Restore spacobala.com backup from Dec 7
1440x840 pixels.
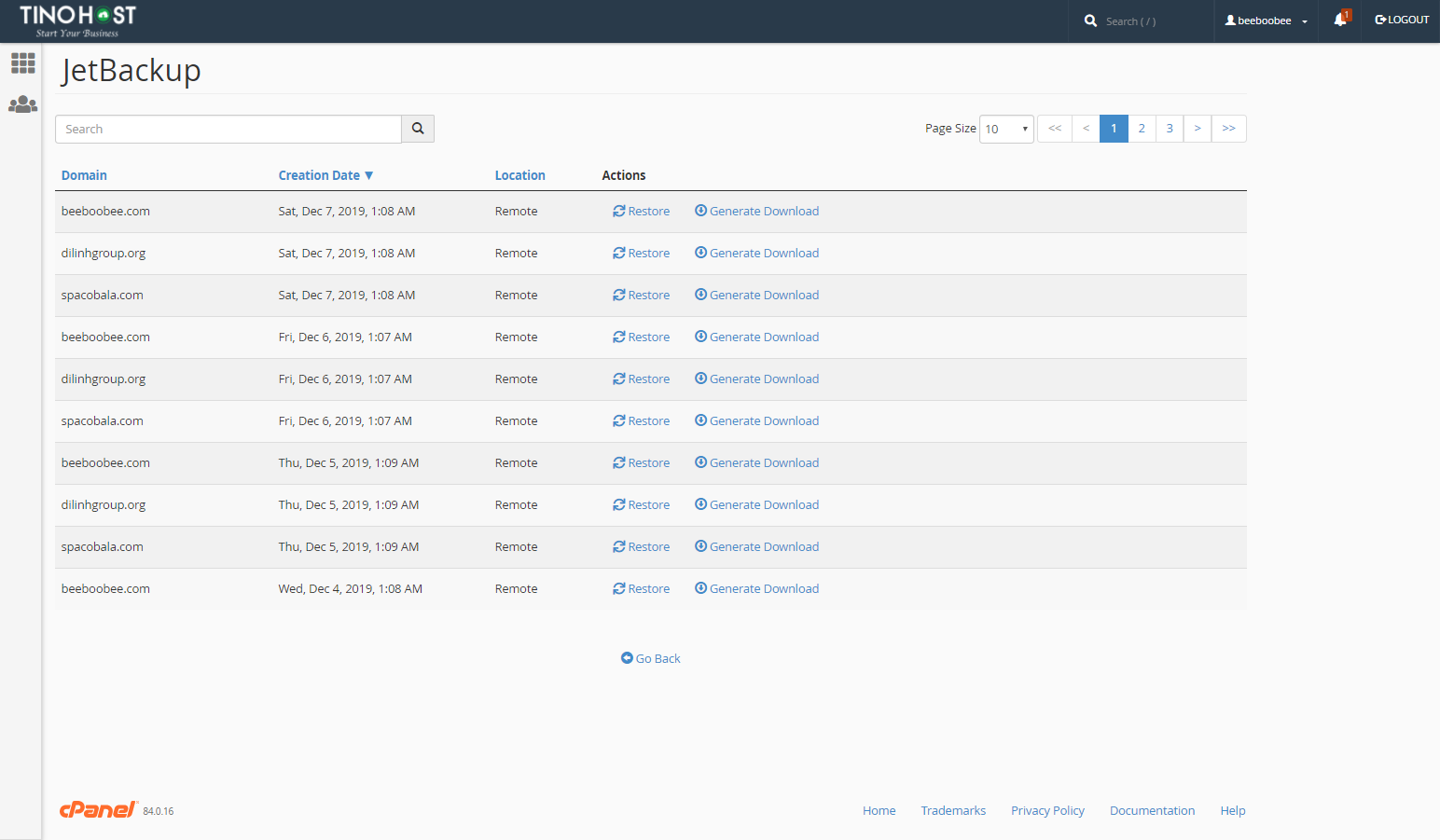pyautogui.click(x=642, y=296)
